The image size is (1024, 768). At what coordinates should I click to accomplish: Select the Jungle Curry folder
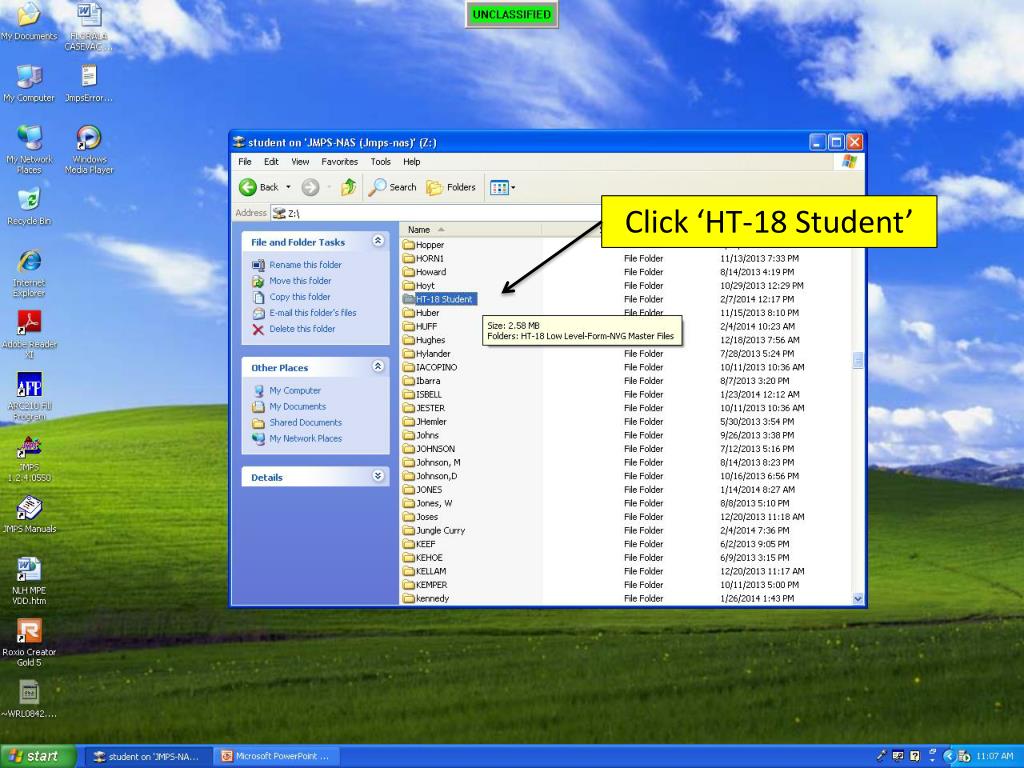(434, 530)
